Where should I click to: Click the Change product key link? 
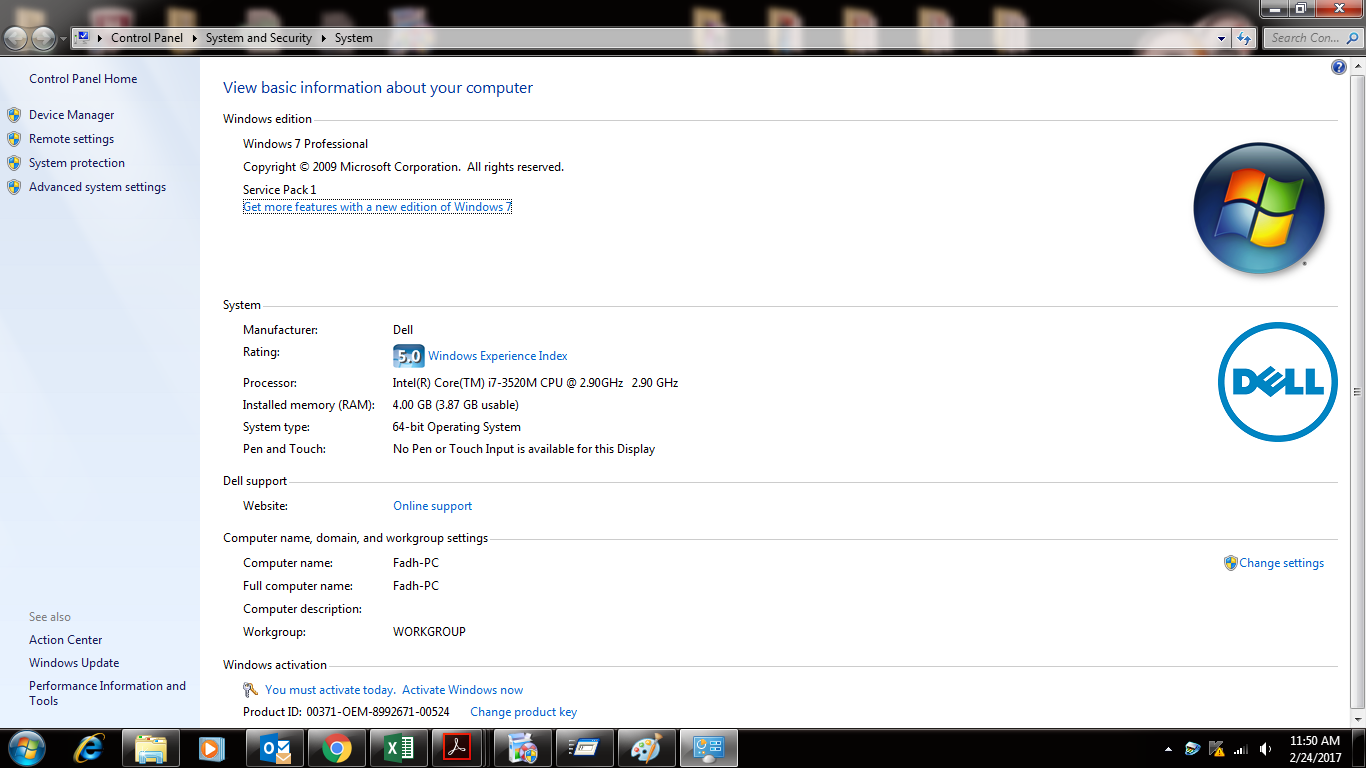523,712
